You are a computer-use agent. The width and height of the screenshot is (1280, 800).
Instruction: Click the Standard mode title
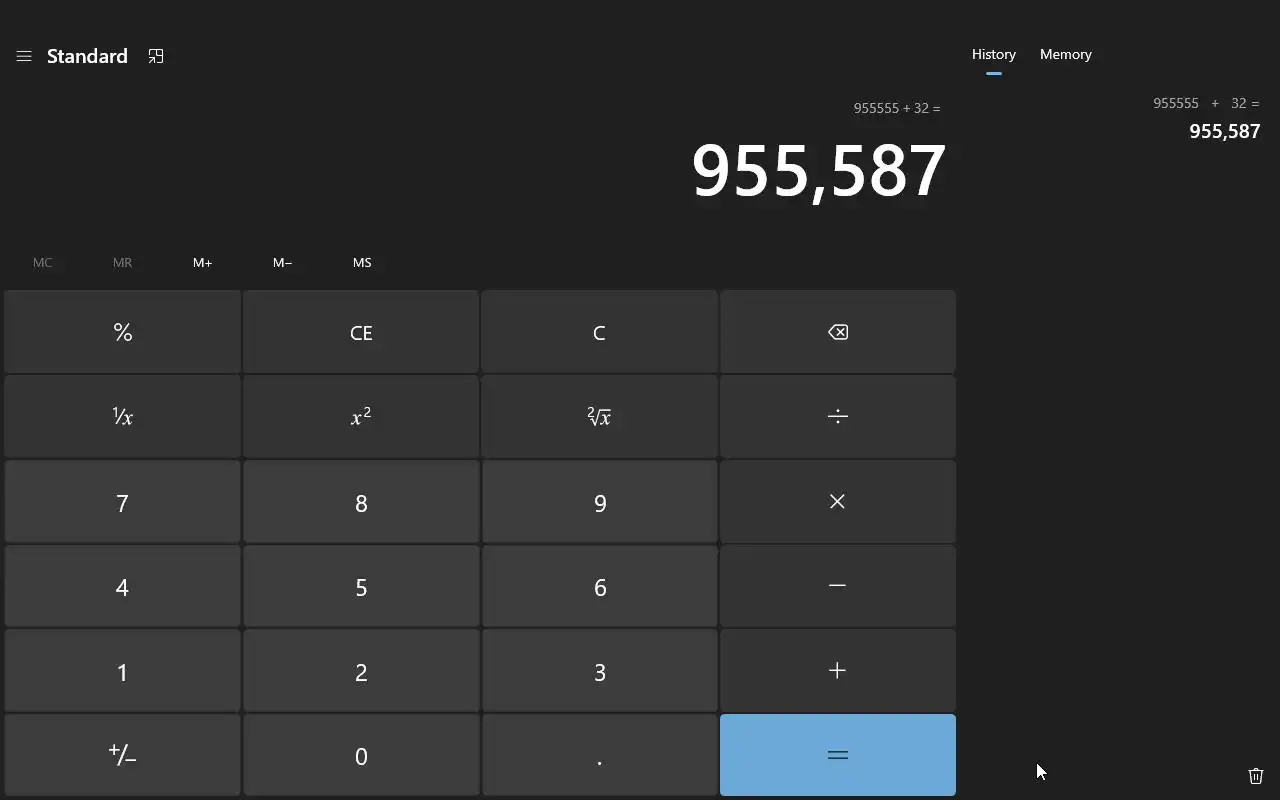click(x=87, y=56)
